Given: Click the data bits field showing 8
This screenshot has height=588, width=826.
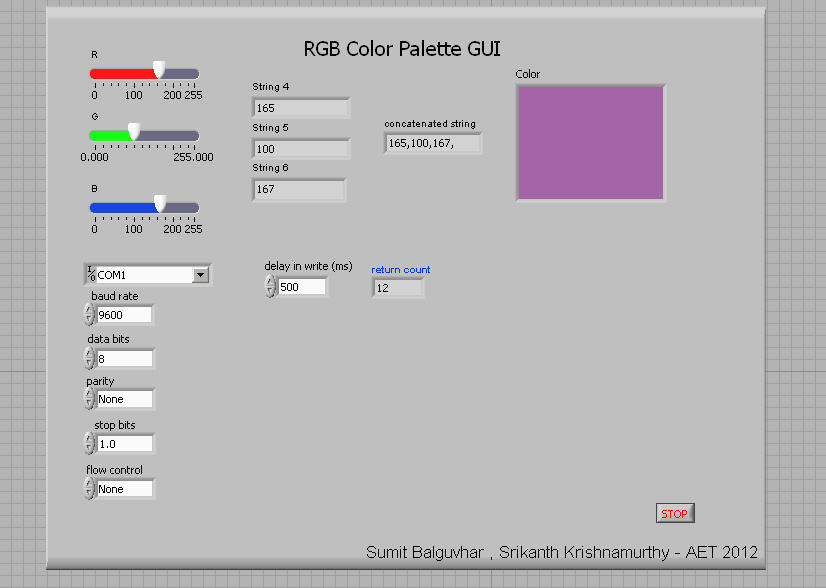Looking at the screenshot, I should click(125, 359).
